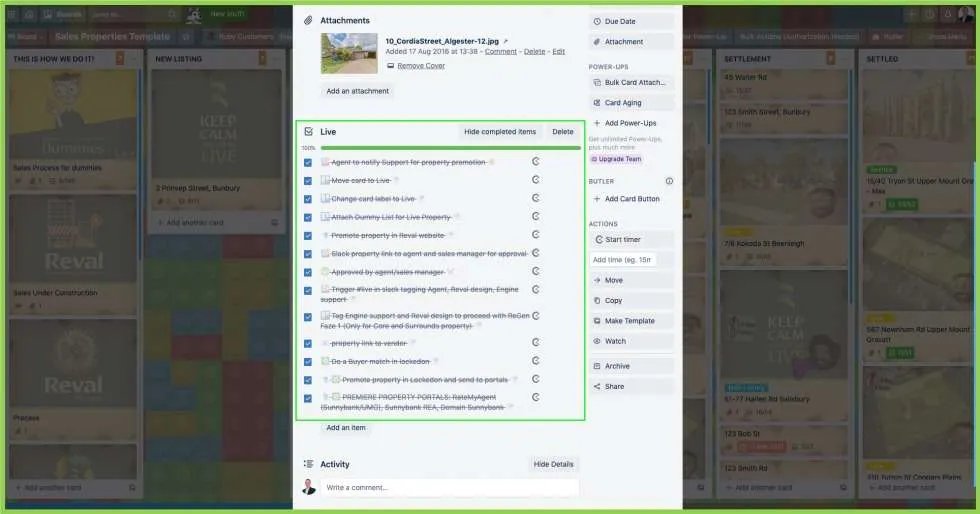
Task: Uncheck 'Promote property in Reval website'
Action: click(x=308, y=236)
